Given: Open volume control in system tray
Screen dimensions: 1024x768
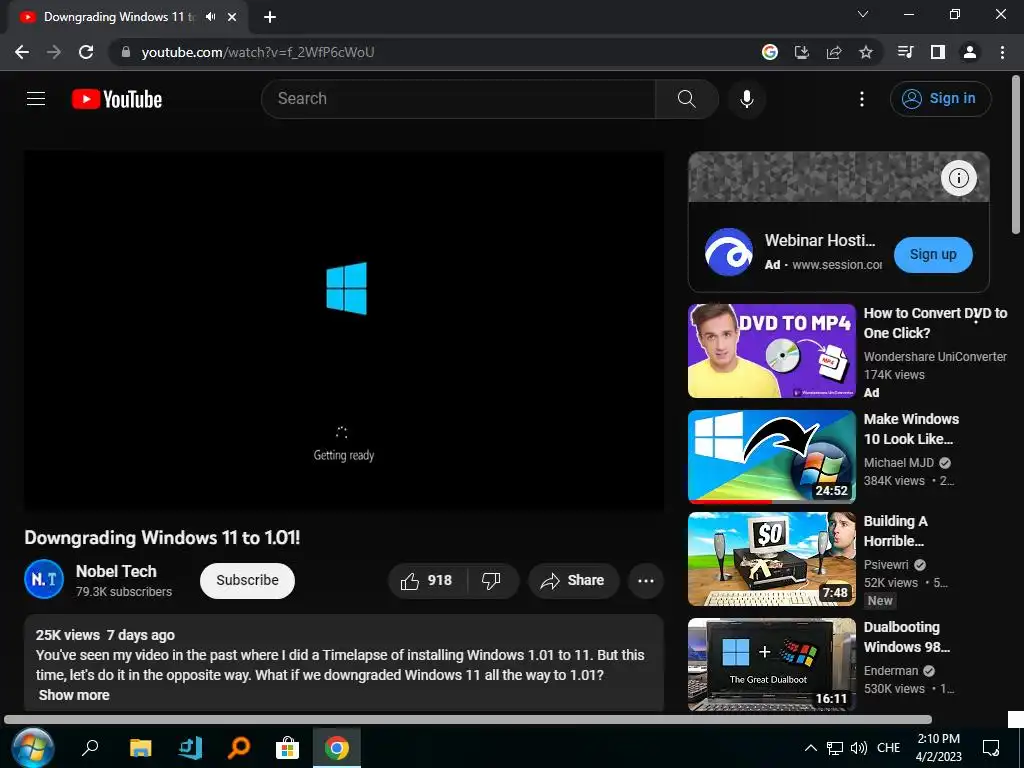Looking at the screenshot, I should [859, 748].
